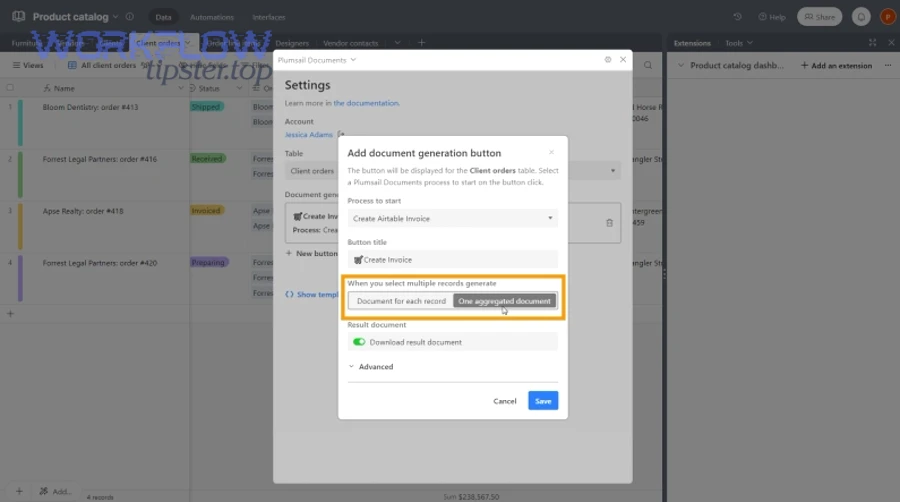Open the Name column dropdown
The width and height of the screenshot is (900, 502).
pos(180,88)
